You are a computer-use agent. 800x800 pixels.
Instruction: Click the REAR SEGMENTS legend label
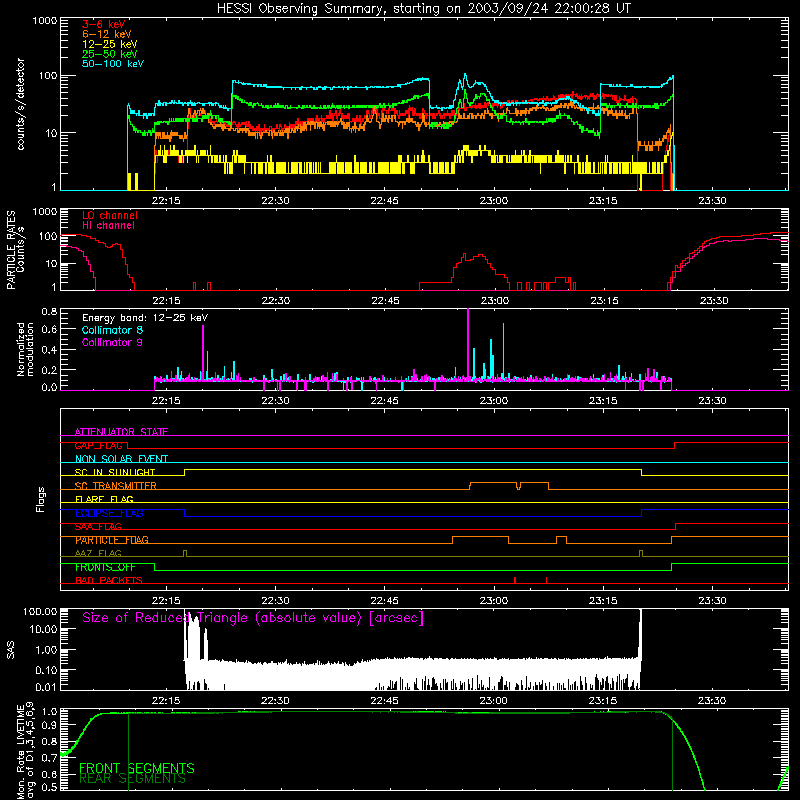click(132, 779)
